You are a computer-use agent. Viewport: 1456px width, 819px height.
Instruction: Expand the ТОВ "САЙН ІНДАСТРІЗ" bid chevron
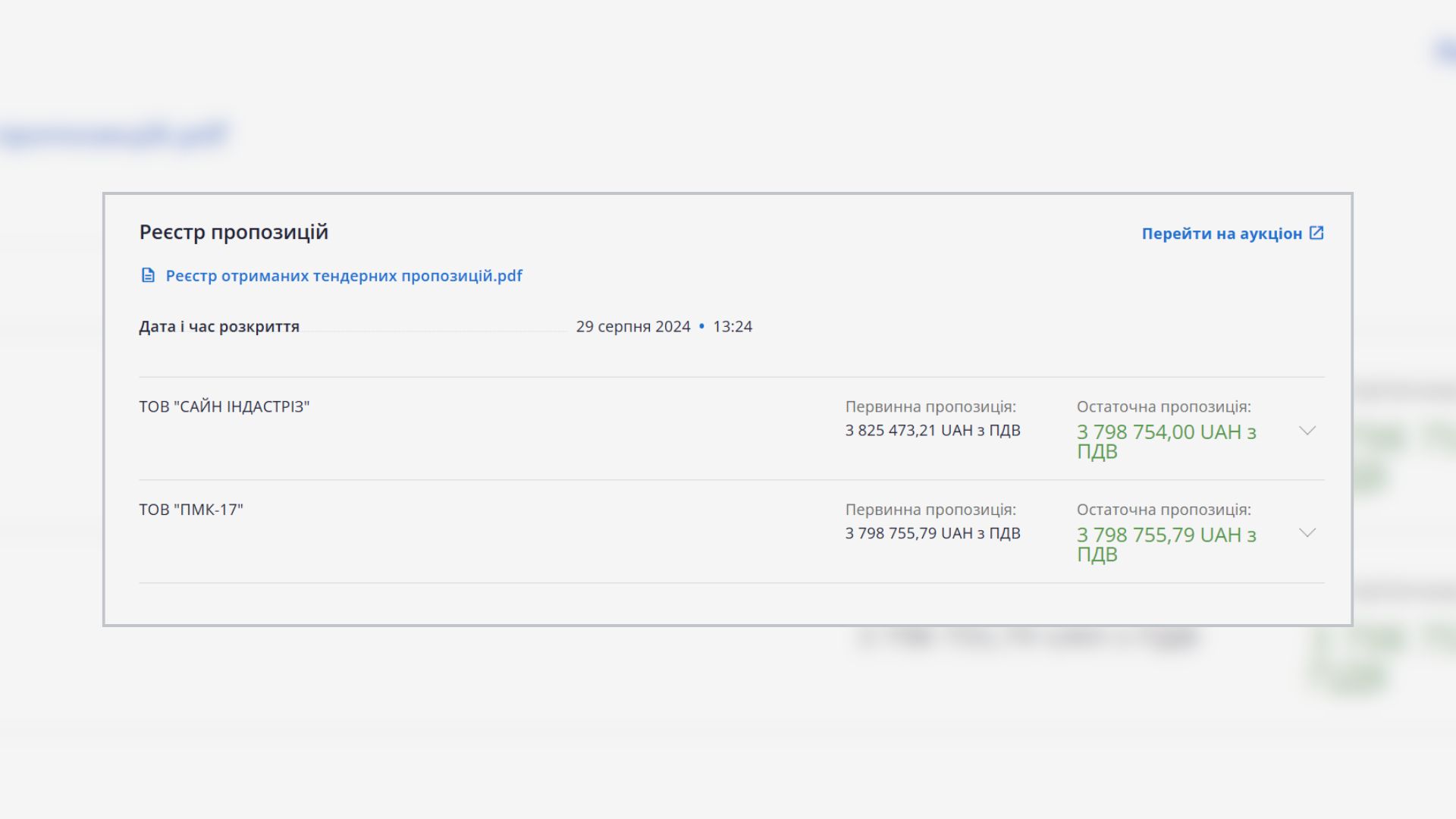pyautogui.click(x=1307, y=431)
